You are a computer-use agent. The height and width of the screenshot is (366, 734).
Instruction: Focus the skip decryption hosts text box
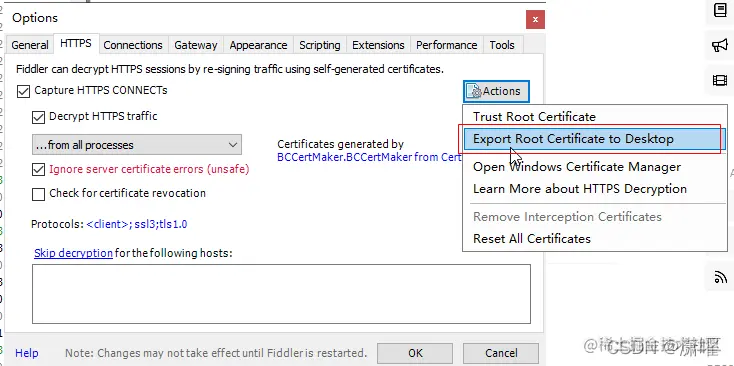pos(281,294)
